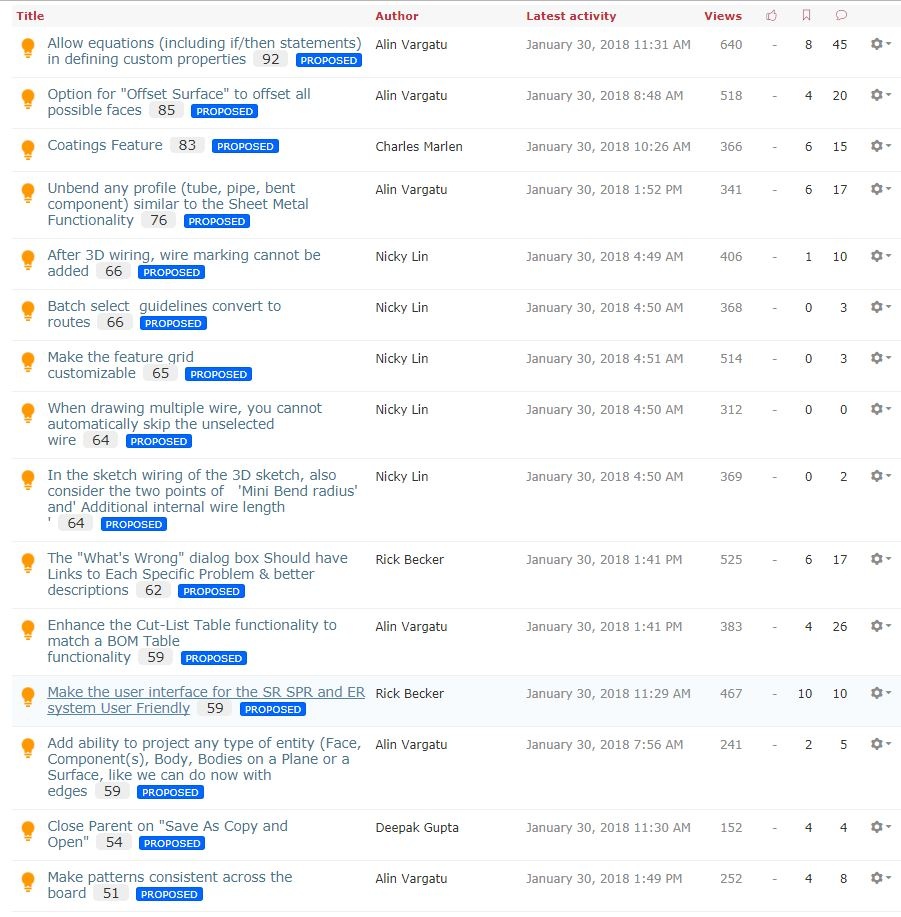Open 'Option for Offset Surface' idea link
Viewport: 901px width, 917px height.
pyautogui.click(x=179, y=102)
